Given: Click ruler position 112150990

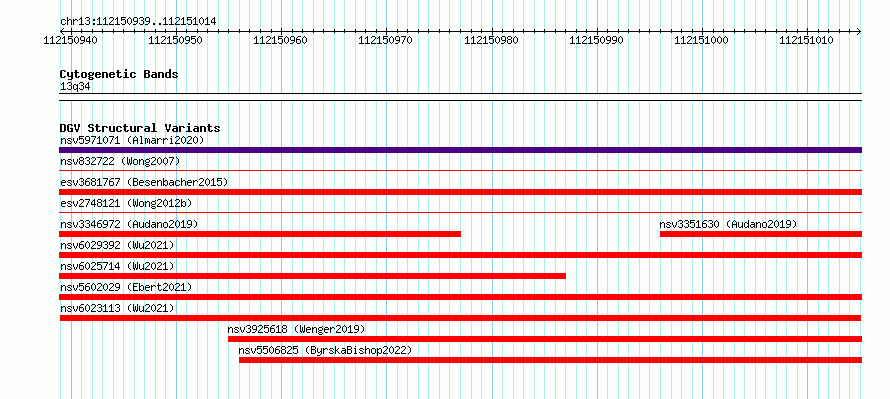Looking at the screenshot, I should [597, 40].
